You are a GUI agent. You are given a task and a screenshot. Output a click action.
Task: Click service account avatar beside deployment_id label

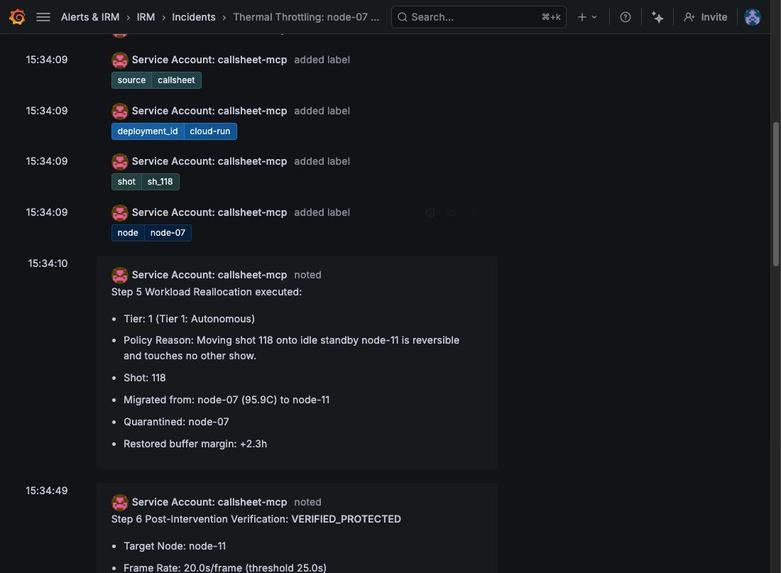120,111
